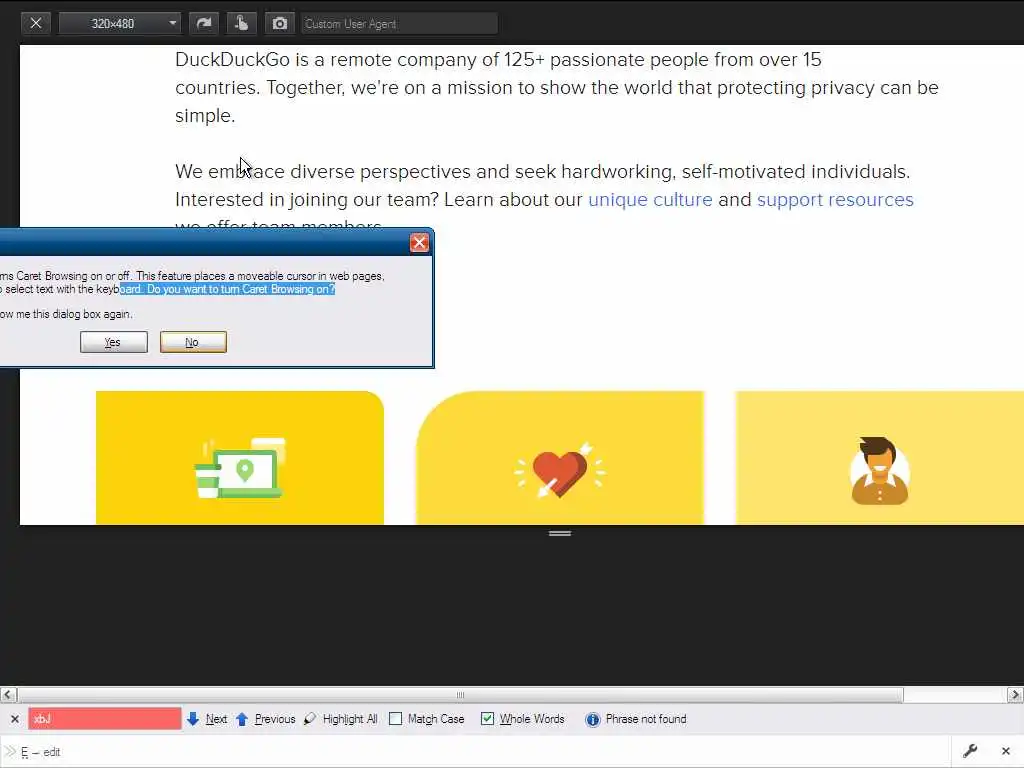Enable the Match Case checkbox
This screenshot has height=768, width=1024.
(x=396, y=719)
